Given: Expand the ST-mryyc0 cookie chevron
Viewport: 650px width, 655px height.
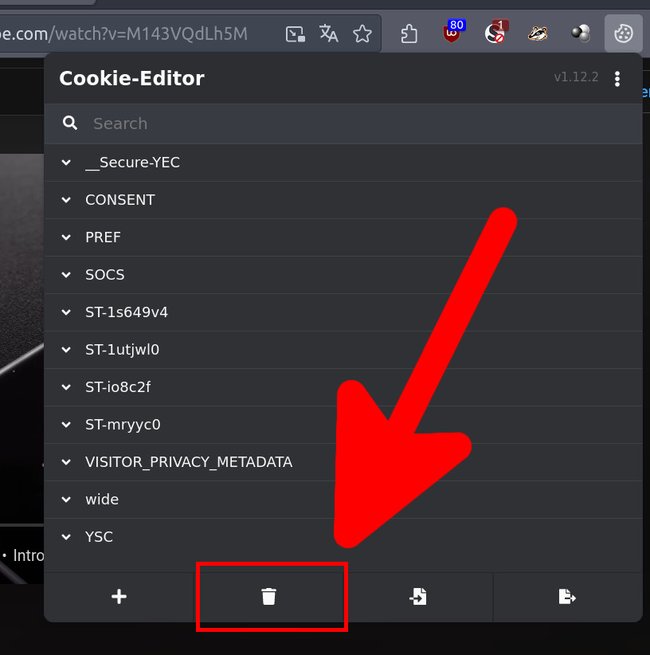Looking at the screenshot, I should pos(66,424).
